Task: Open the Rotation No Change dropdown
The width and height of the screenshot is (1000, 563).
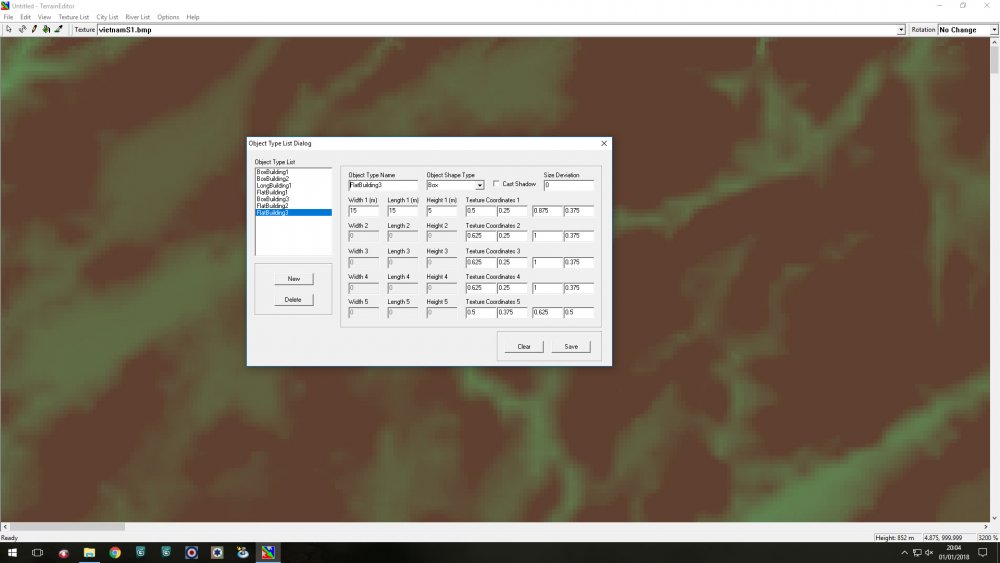Action: click(994, 30)
